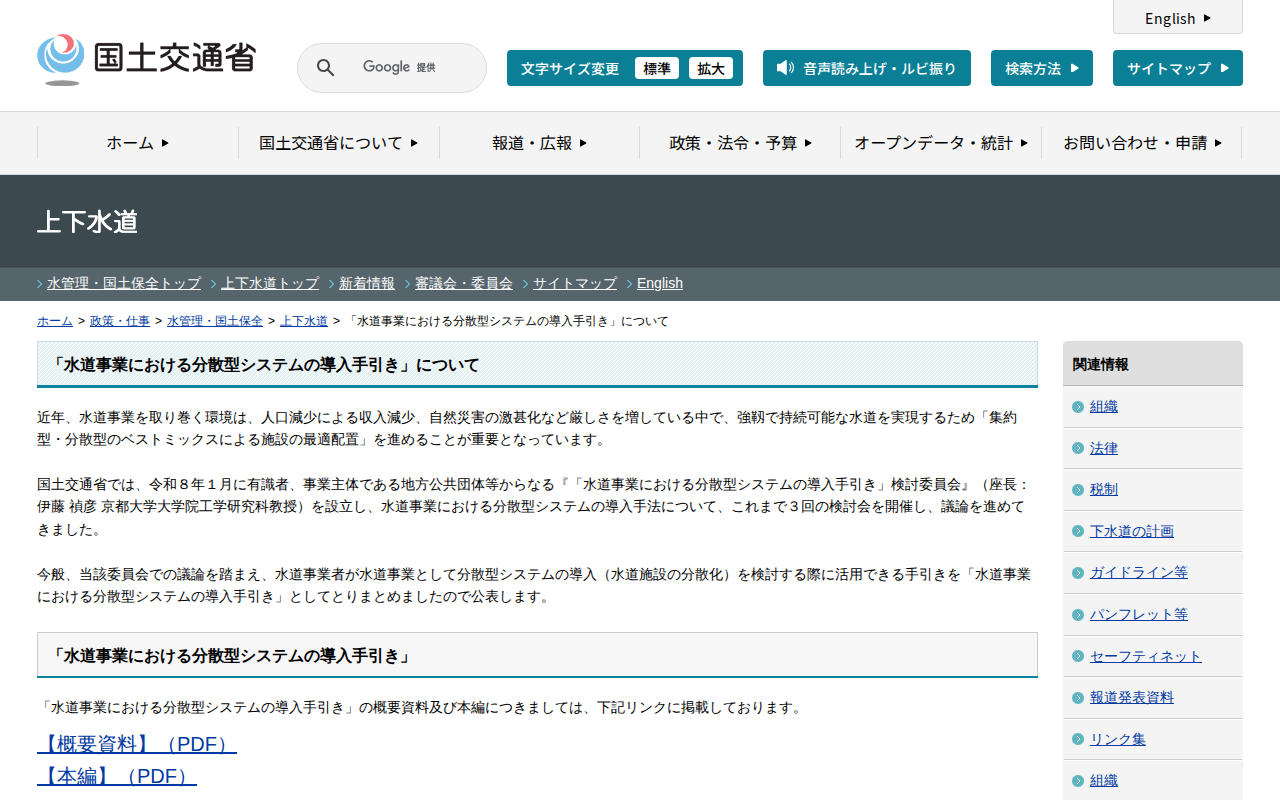Go to 政策・仕事 breadcrumb link
This screenshot has width=1280, height=800.
[120, 321]
